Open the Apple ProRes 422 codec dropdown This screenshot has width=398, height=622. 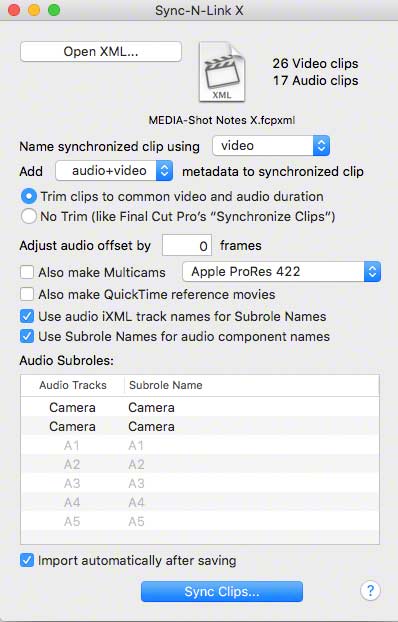pyautogui.click(x=281, y=272)
